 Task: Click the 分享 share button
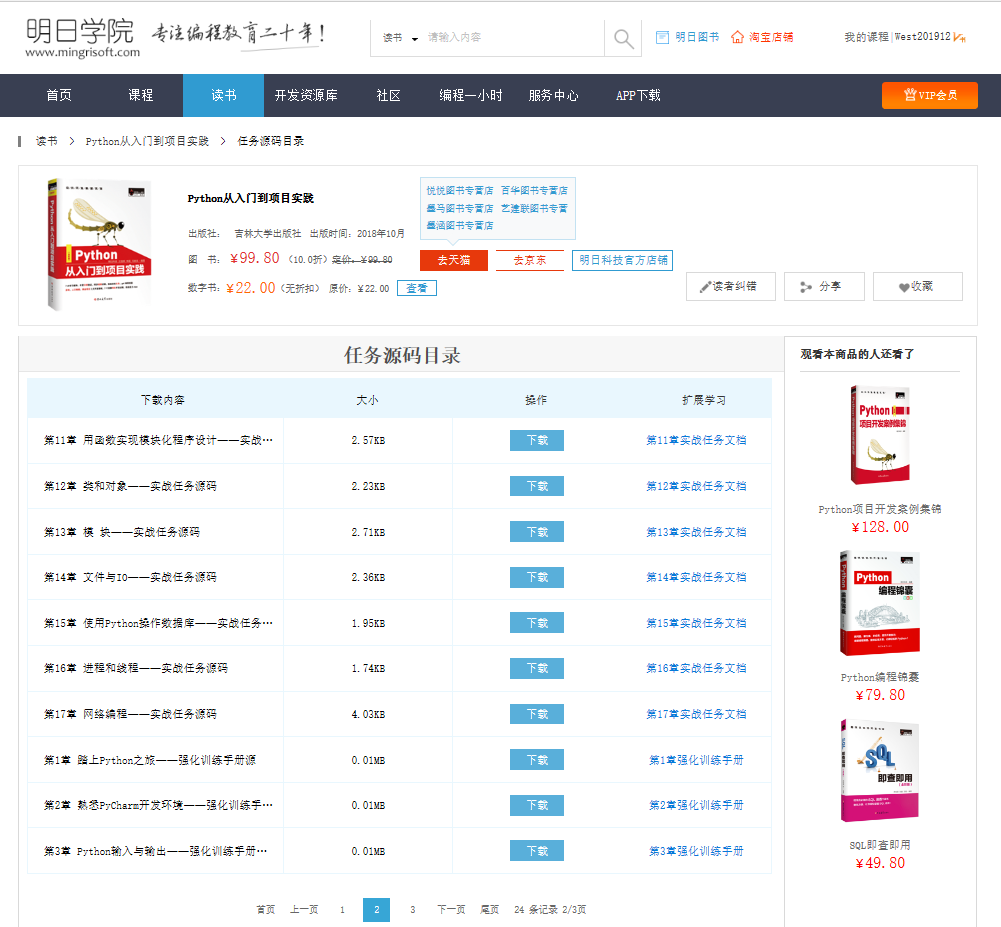pyautogui.click(x=824, y=287)
